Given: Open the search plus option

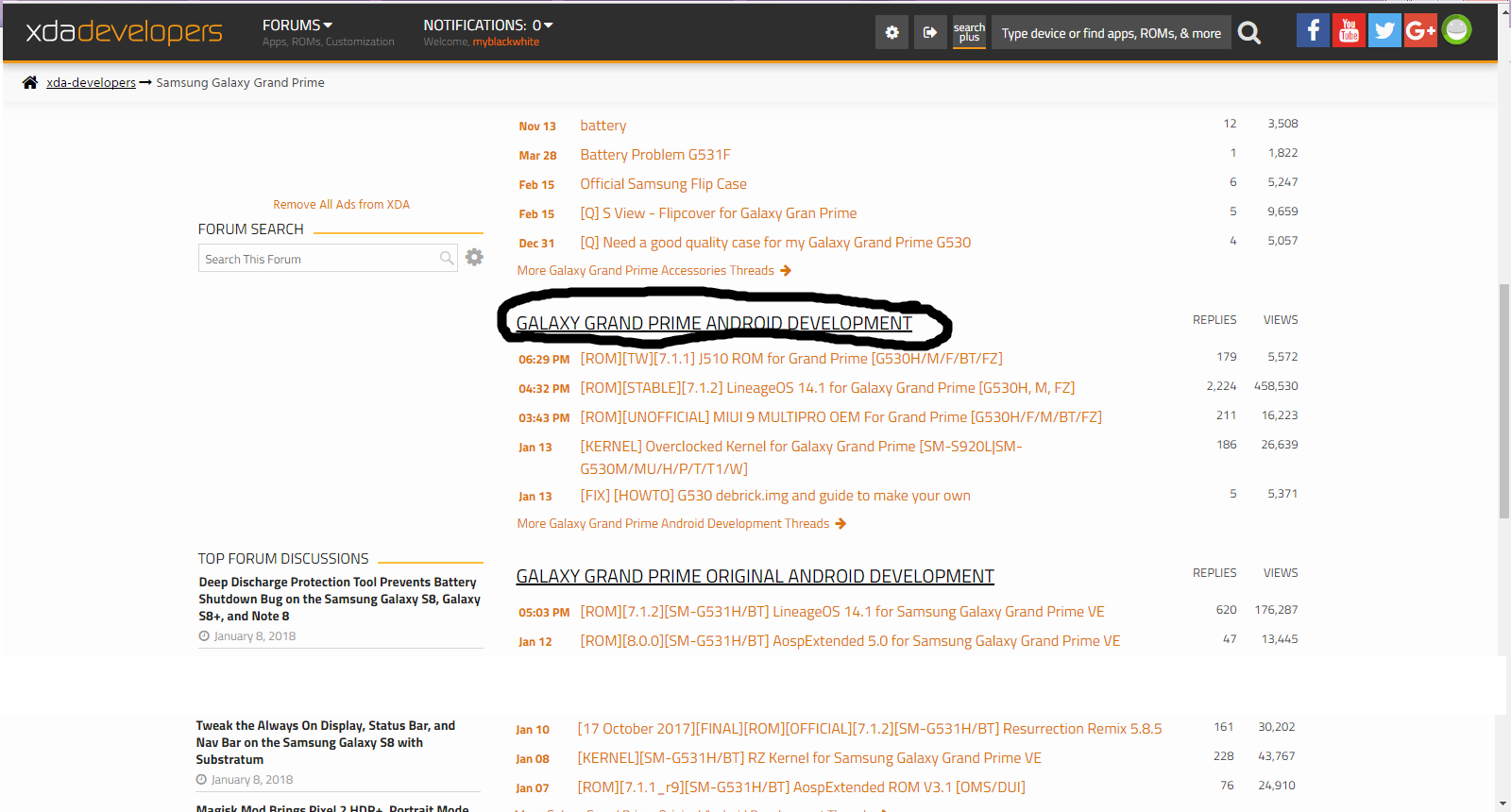Looking at the screenshot, I should point(969,32).
